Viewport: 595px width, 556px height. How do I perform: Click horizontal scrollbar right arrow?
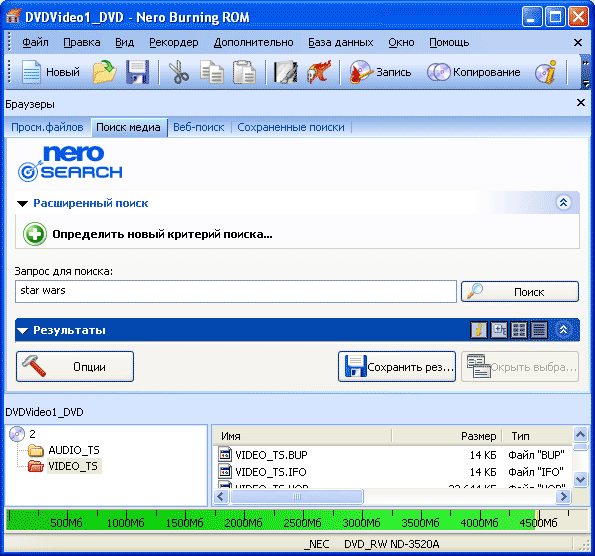564,496
